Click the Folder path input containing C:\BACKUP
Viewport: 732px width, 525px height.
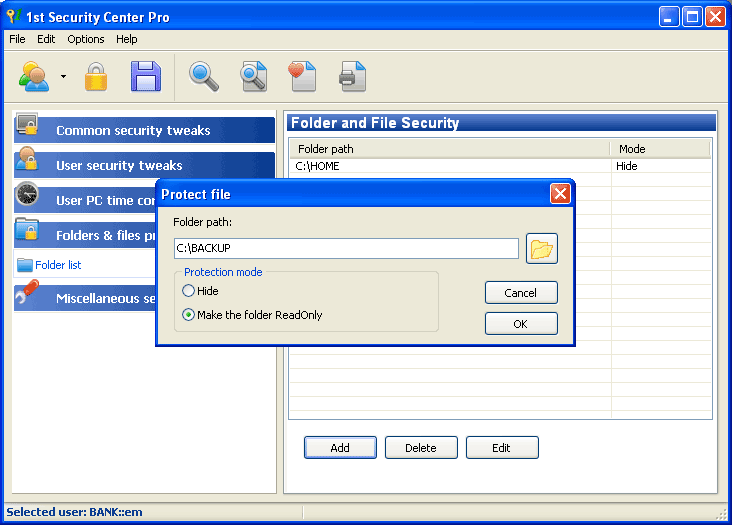346,248
